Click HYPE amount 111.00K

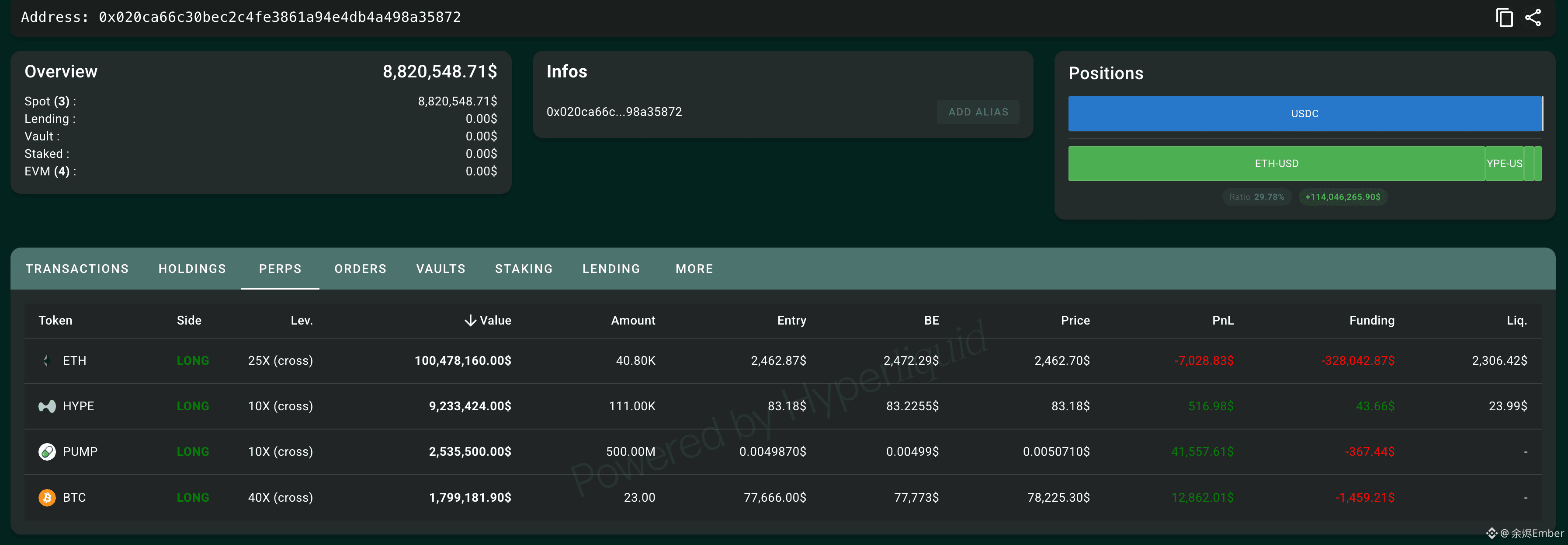click(632, 406)
